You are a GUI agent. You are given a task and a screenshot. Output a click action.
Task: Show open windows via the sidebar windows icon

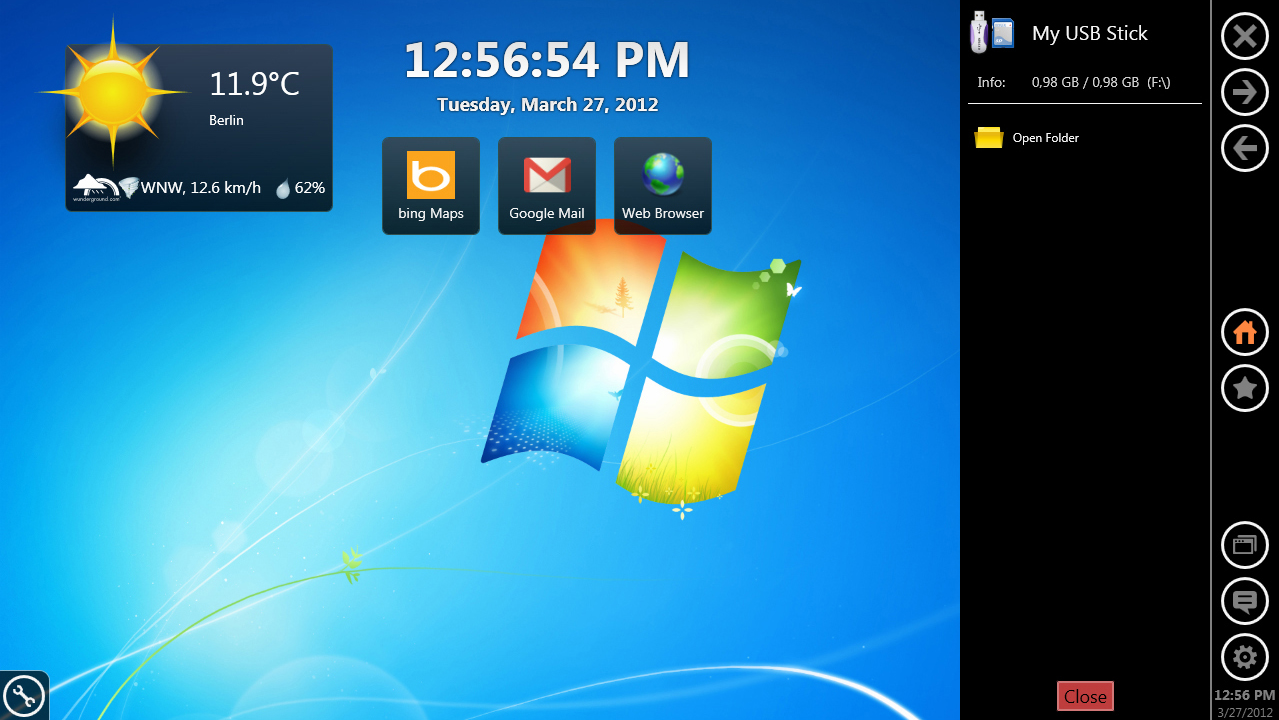pyautogui.click(x=1245, y=545)
